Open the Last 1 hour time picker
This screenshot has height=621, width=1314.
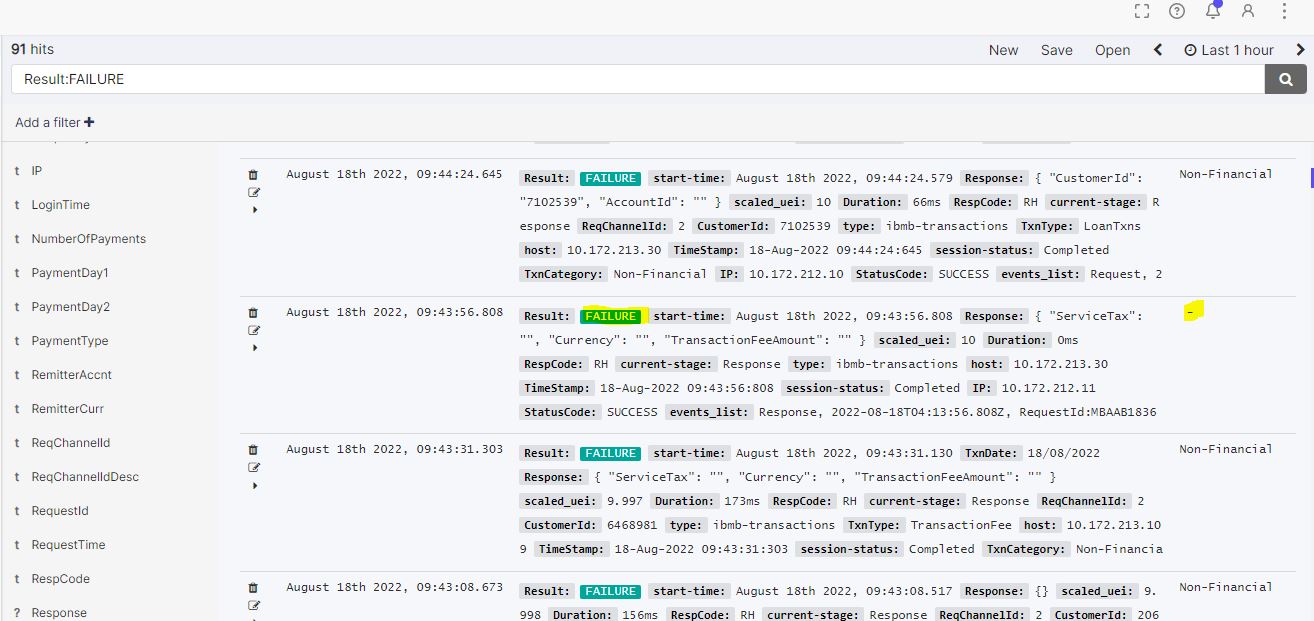coord(1229,50)
